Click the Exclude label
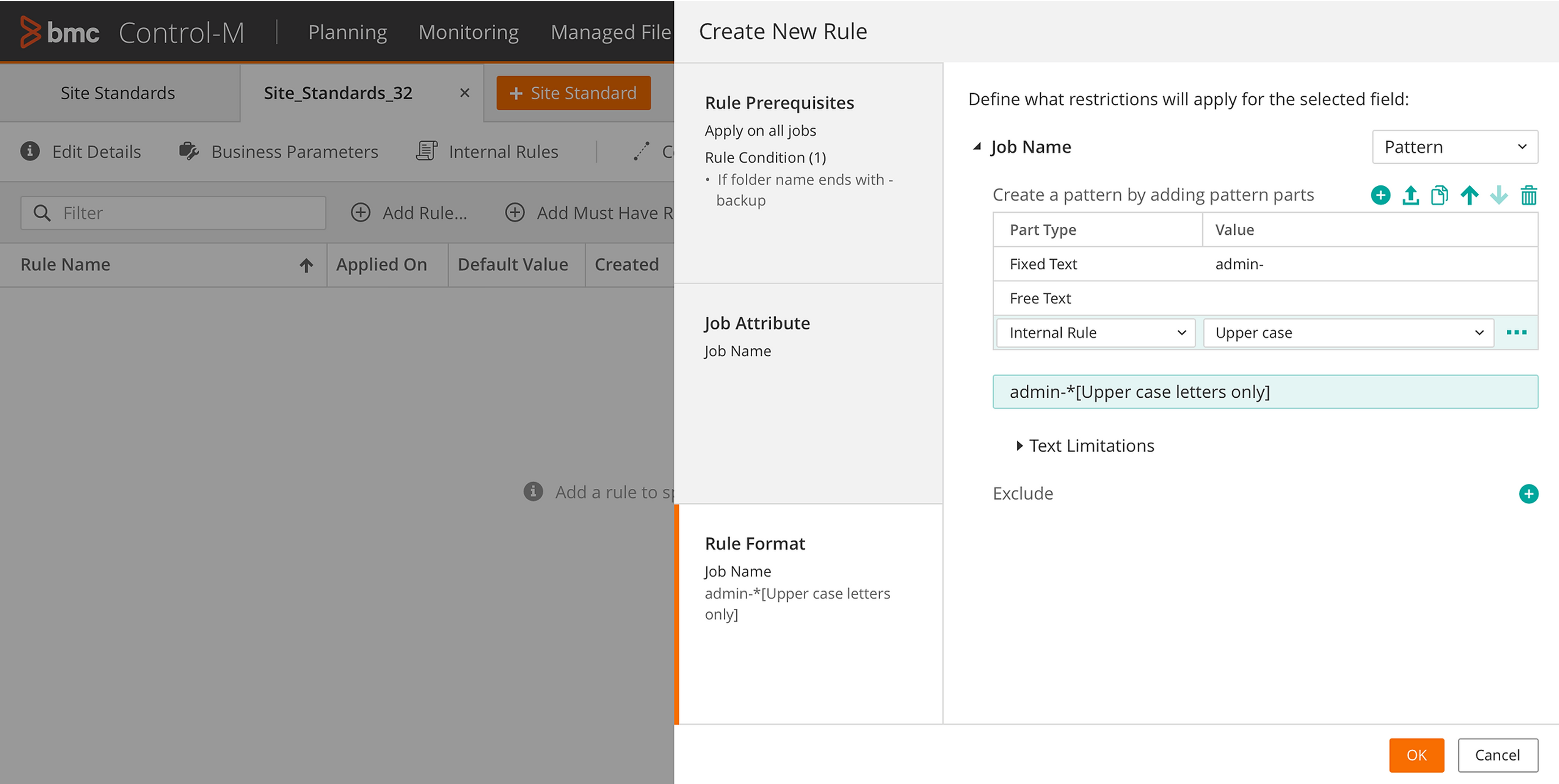 (1023, 494)
